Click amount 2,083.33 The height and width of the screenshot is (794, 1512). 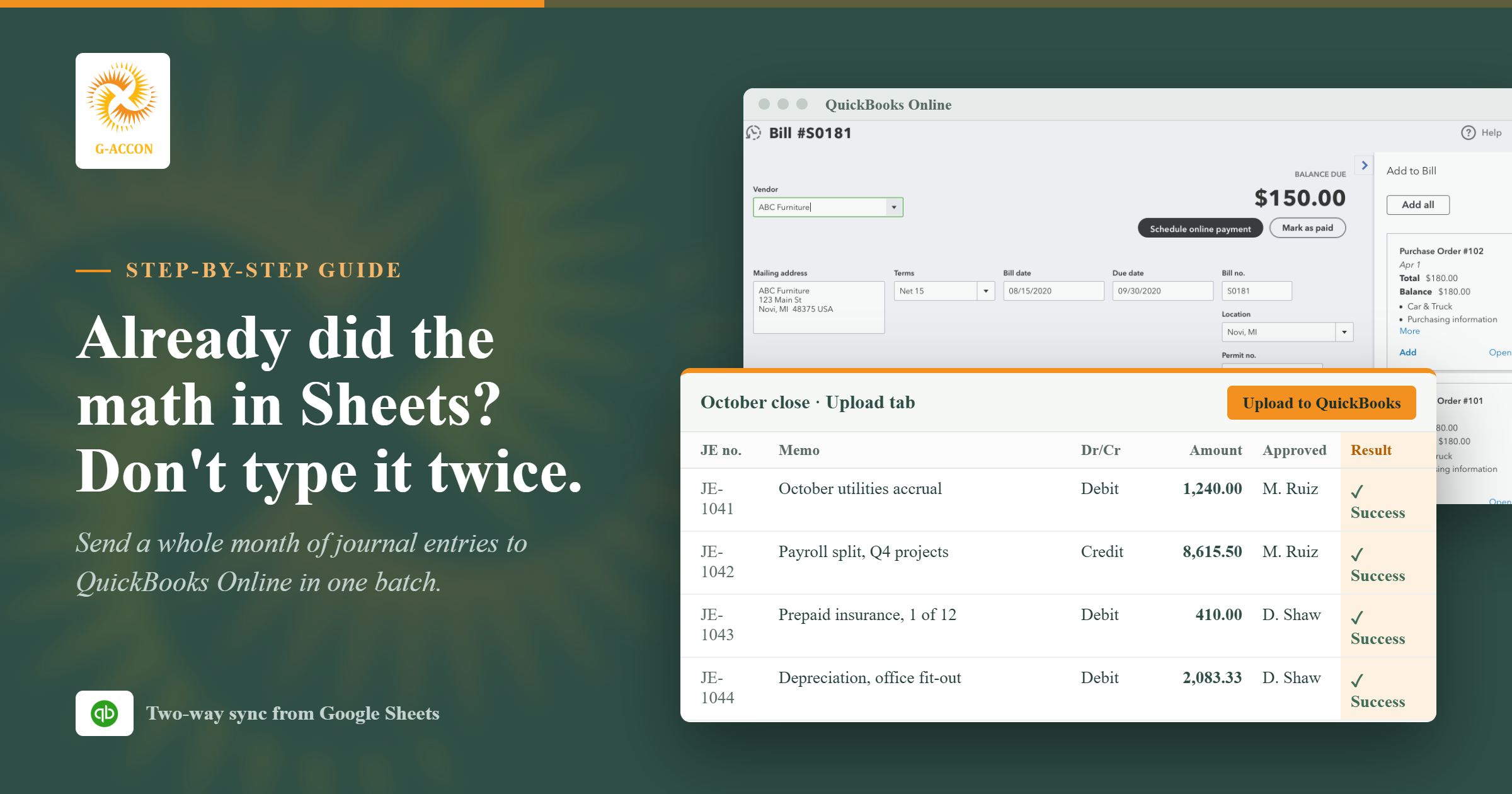pyautogui.click(x=1212, y=677)
